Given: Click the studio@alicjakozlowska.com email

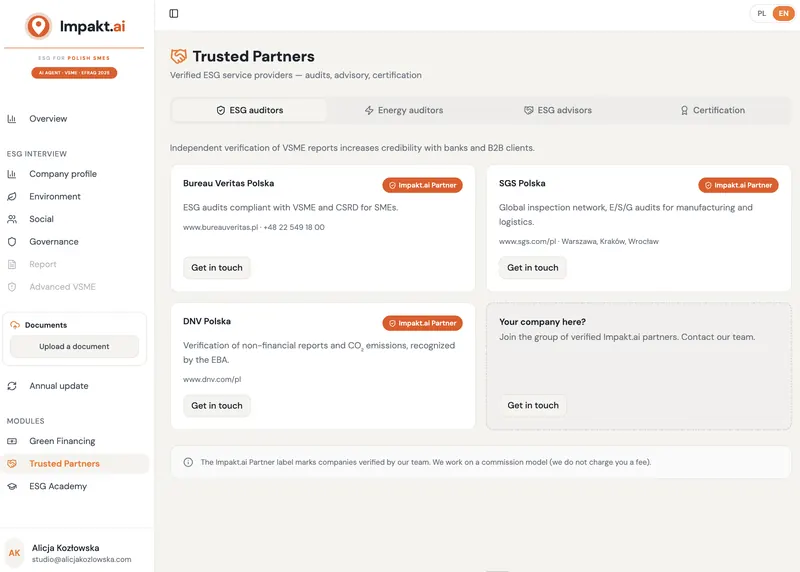Looking at the screenshot, I should pyautogui.click(x=82, y=559).
